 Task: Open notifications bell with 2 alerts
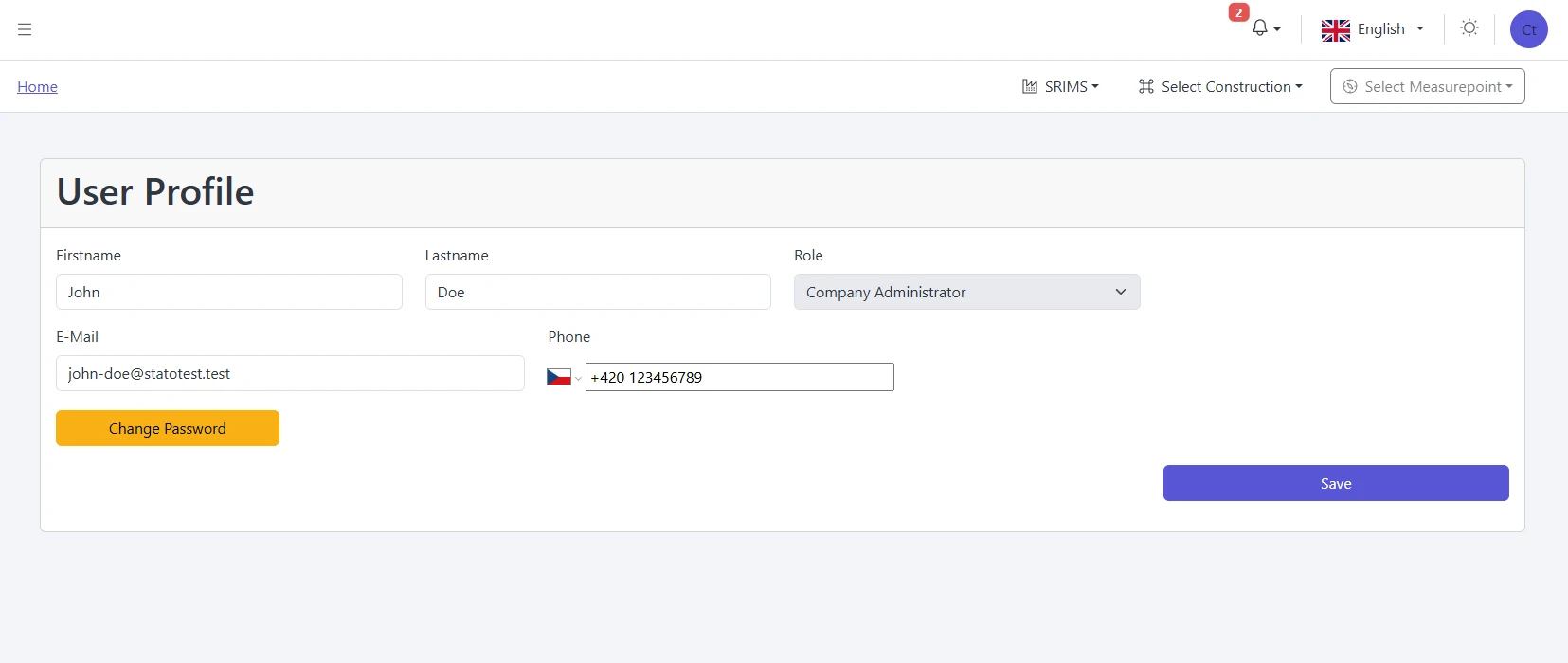click(1265, 28)
